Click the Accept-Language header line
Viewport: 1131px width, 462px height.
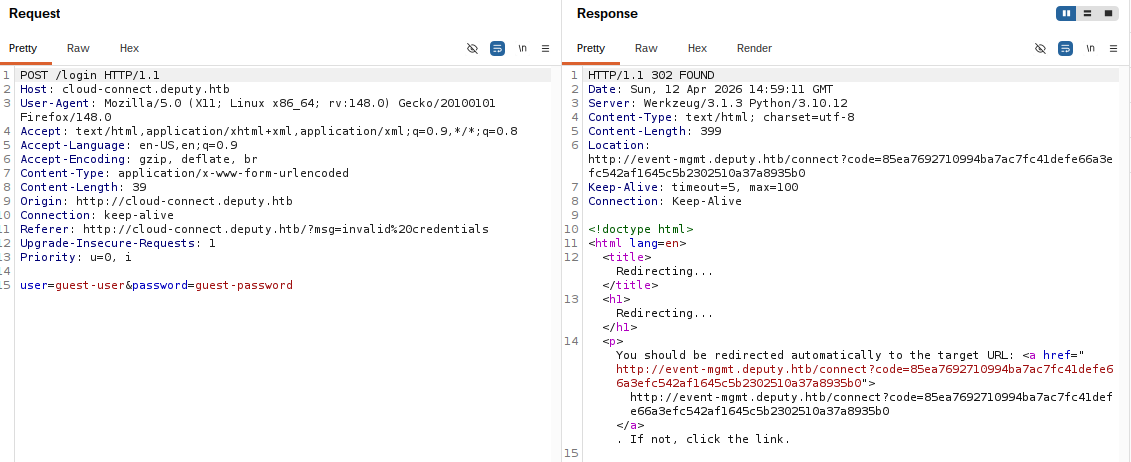(x=128, y=145)
